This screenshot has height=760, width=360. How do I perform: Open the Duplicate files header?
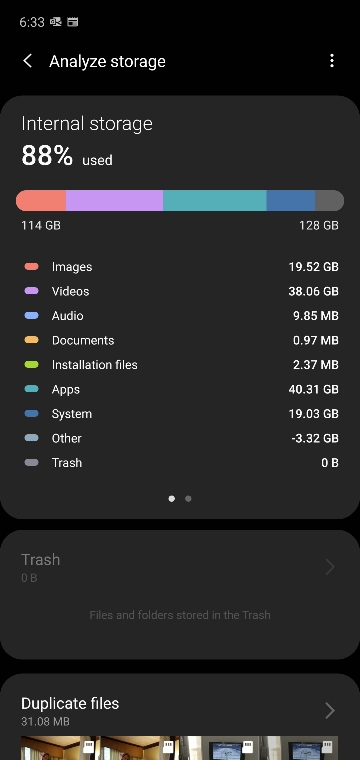coord(70,703)
